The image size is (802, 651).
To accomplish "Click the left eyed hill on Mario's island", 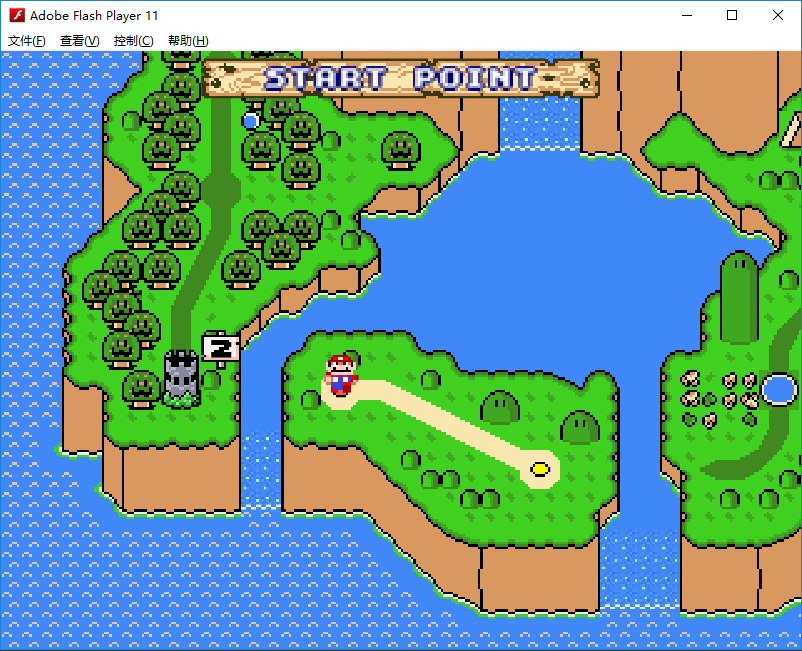I will [x=500, y=407].
